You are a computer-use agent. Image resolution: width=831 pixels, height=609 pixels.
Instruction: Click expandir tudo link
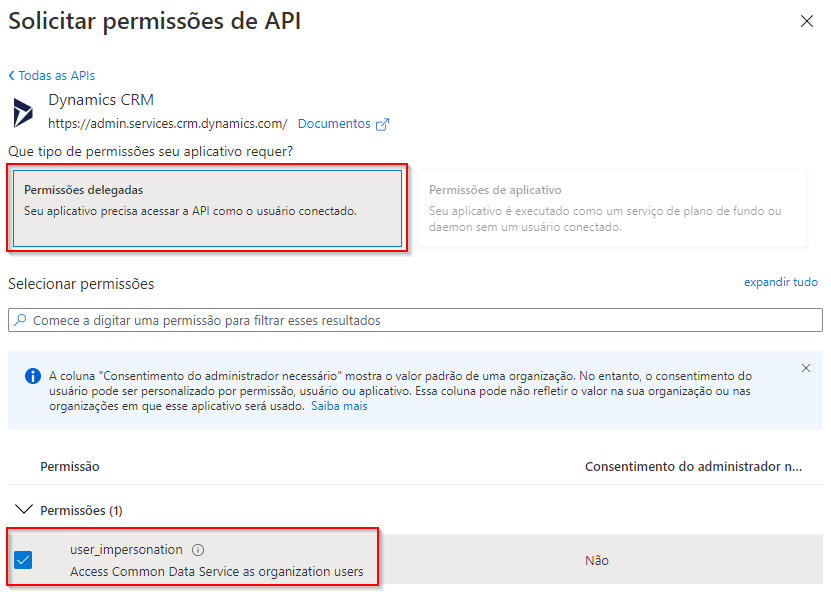click(781, 282)
